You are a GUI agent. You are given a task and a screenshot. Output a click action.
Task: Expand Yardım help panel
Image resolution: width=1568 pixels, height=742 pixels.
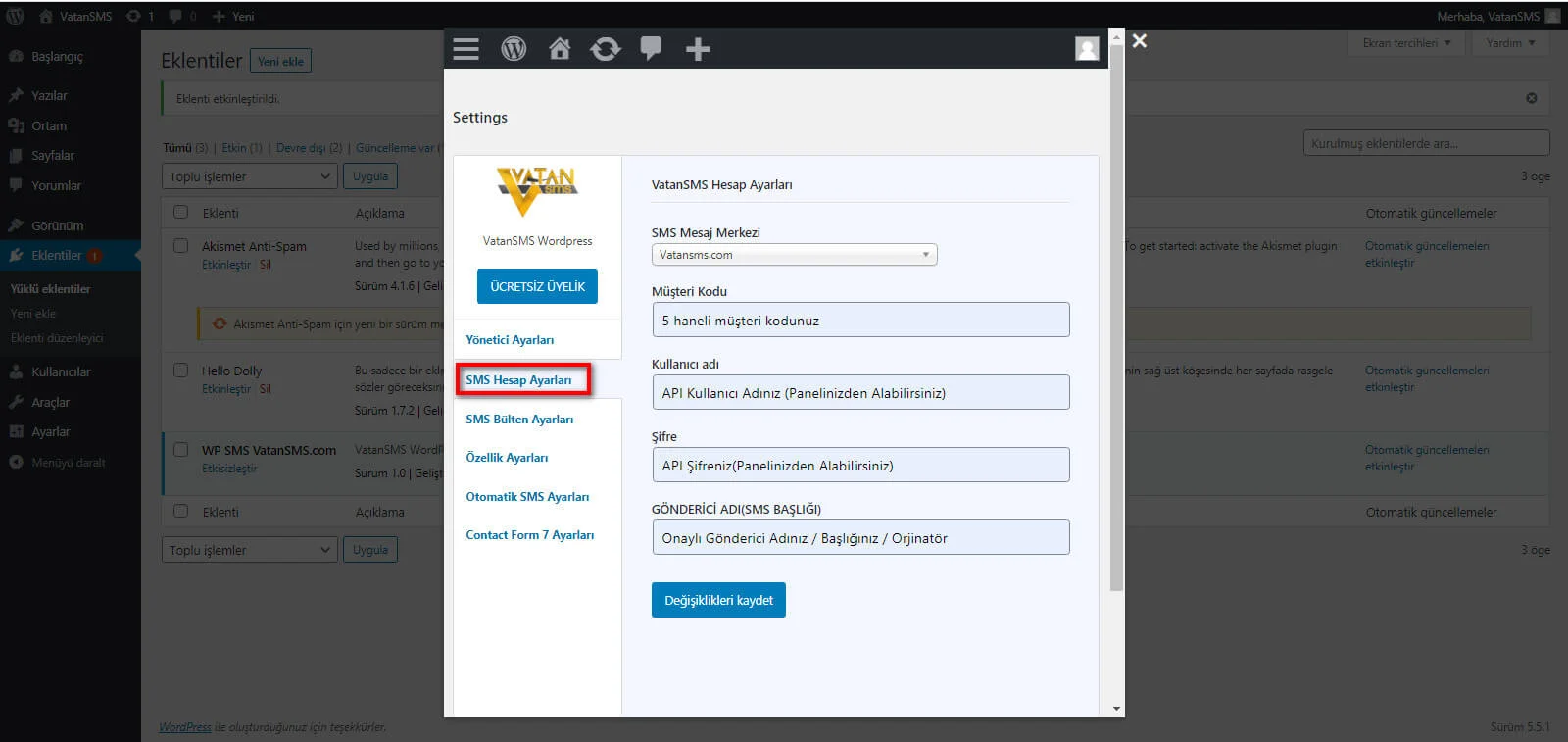coord(1510,43)
